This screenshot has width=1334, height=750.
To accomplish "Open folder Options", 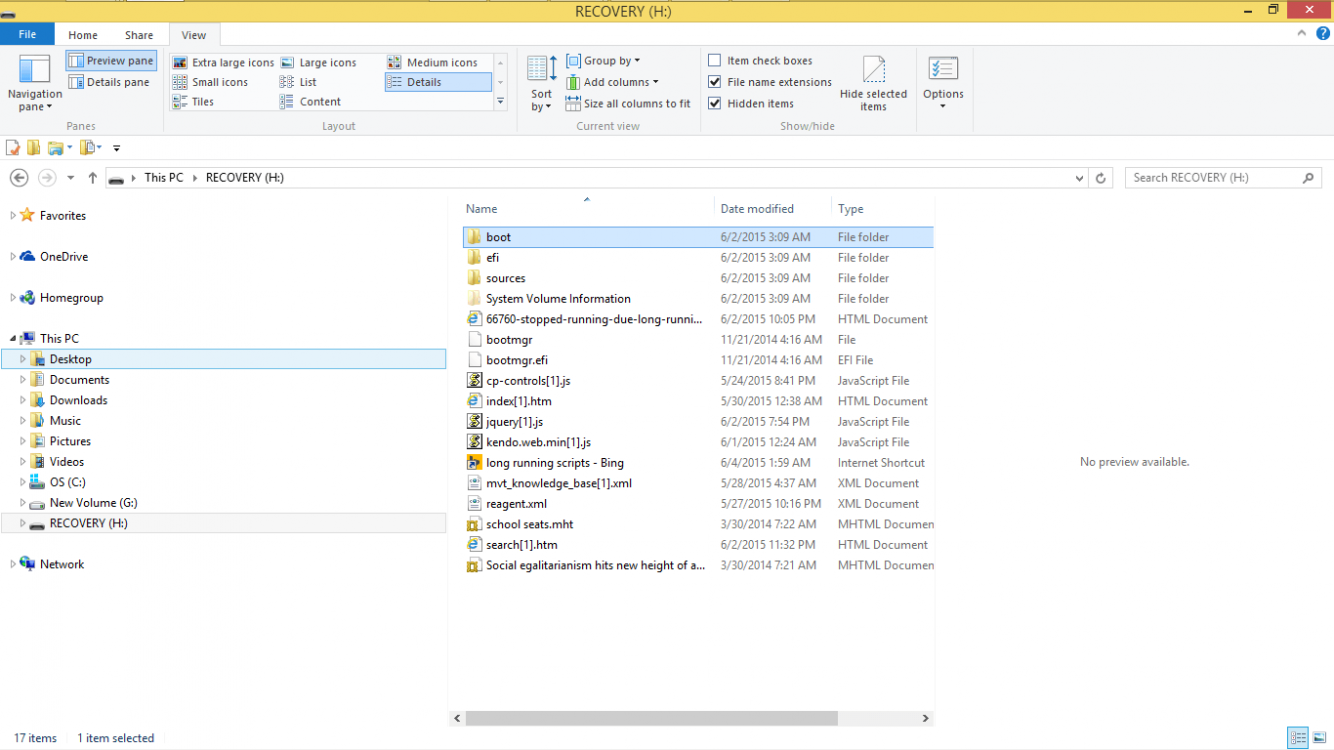I will [943, 84].
